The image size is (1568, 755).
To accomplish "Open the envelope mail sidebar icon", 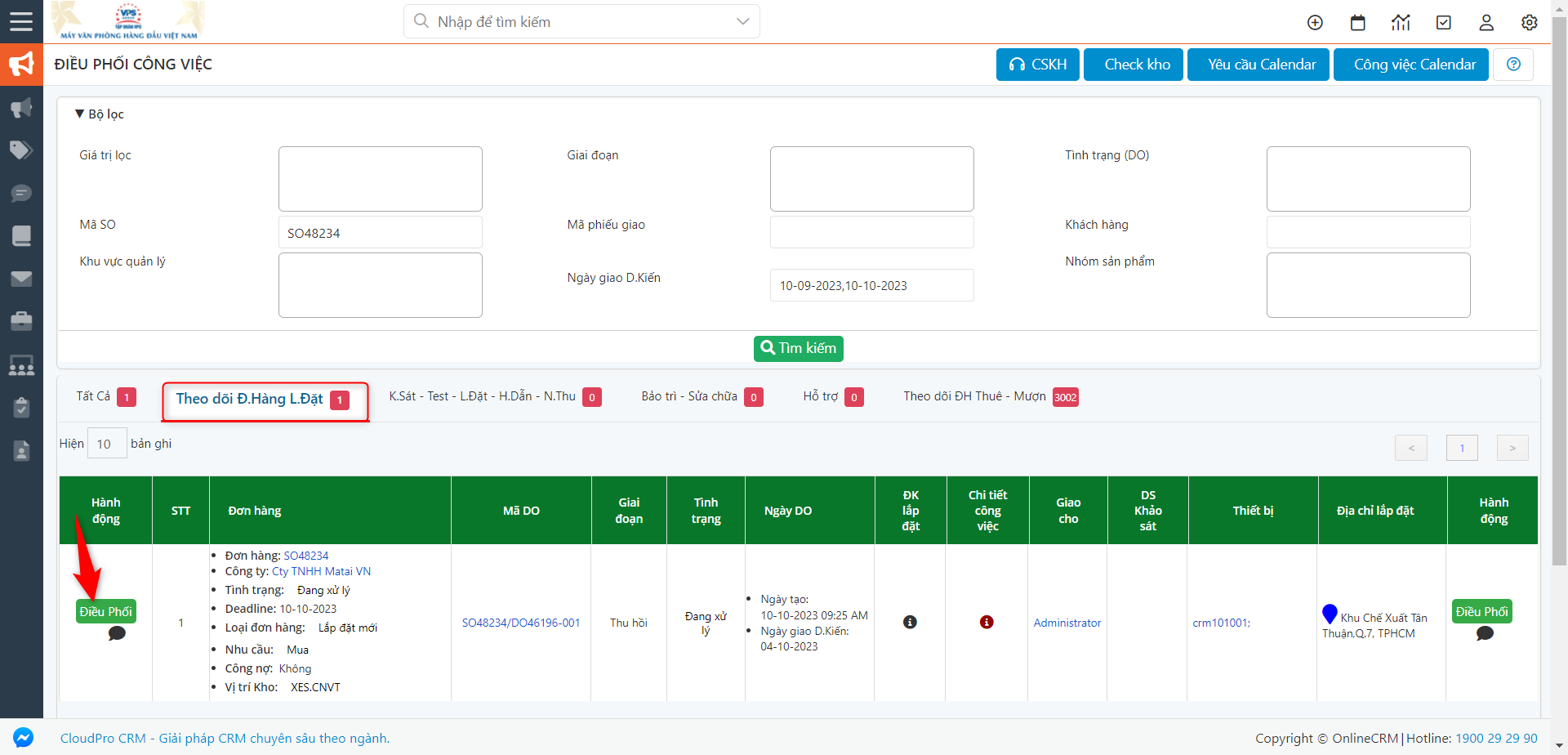I will pos(21,279).
